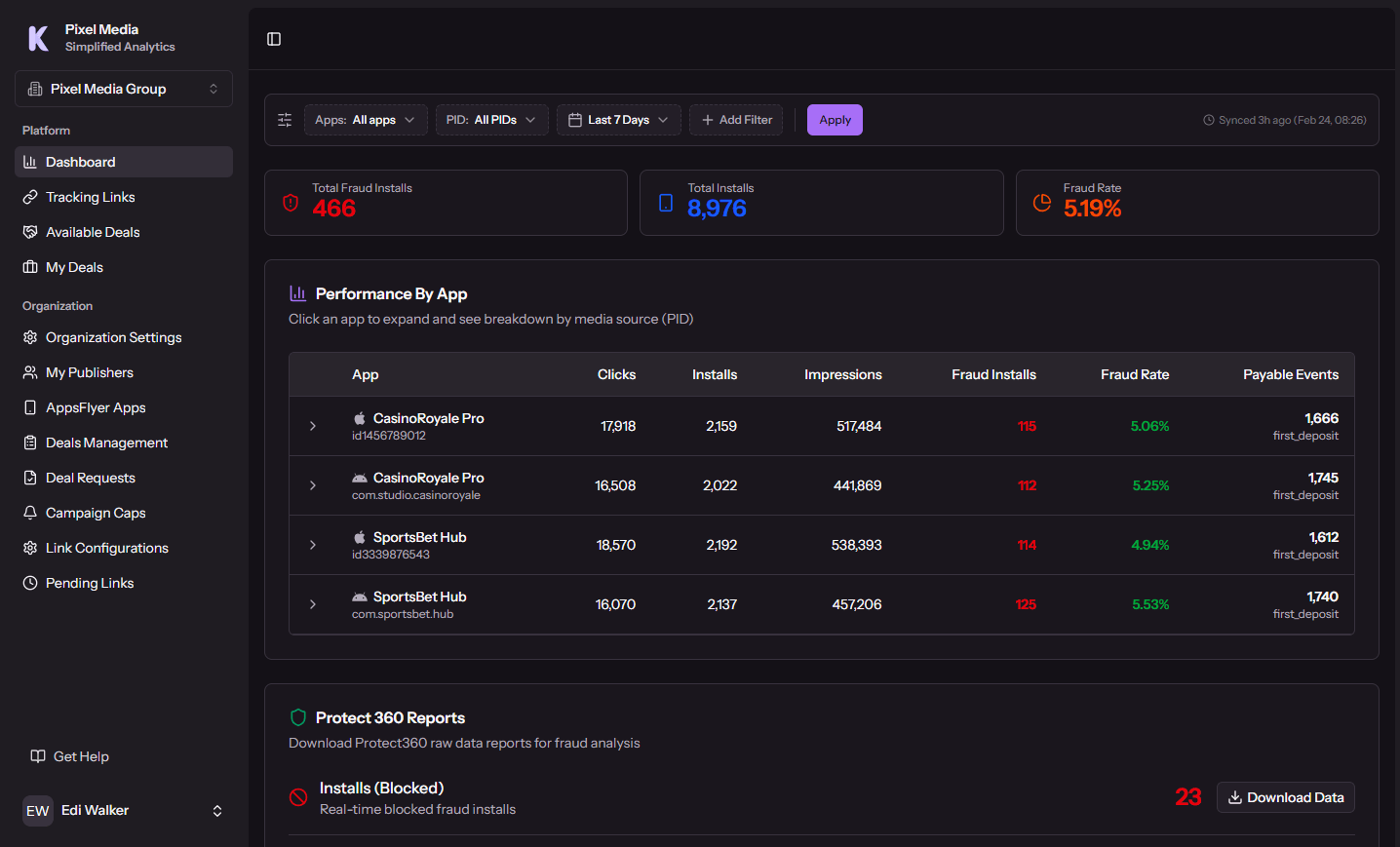Screen dimensions: 1400x847
Task: Expand the SportsBet Hub row chevron
Action: click(x=312, y=545)
